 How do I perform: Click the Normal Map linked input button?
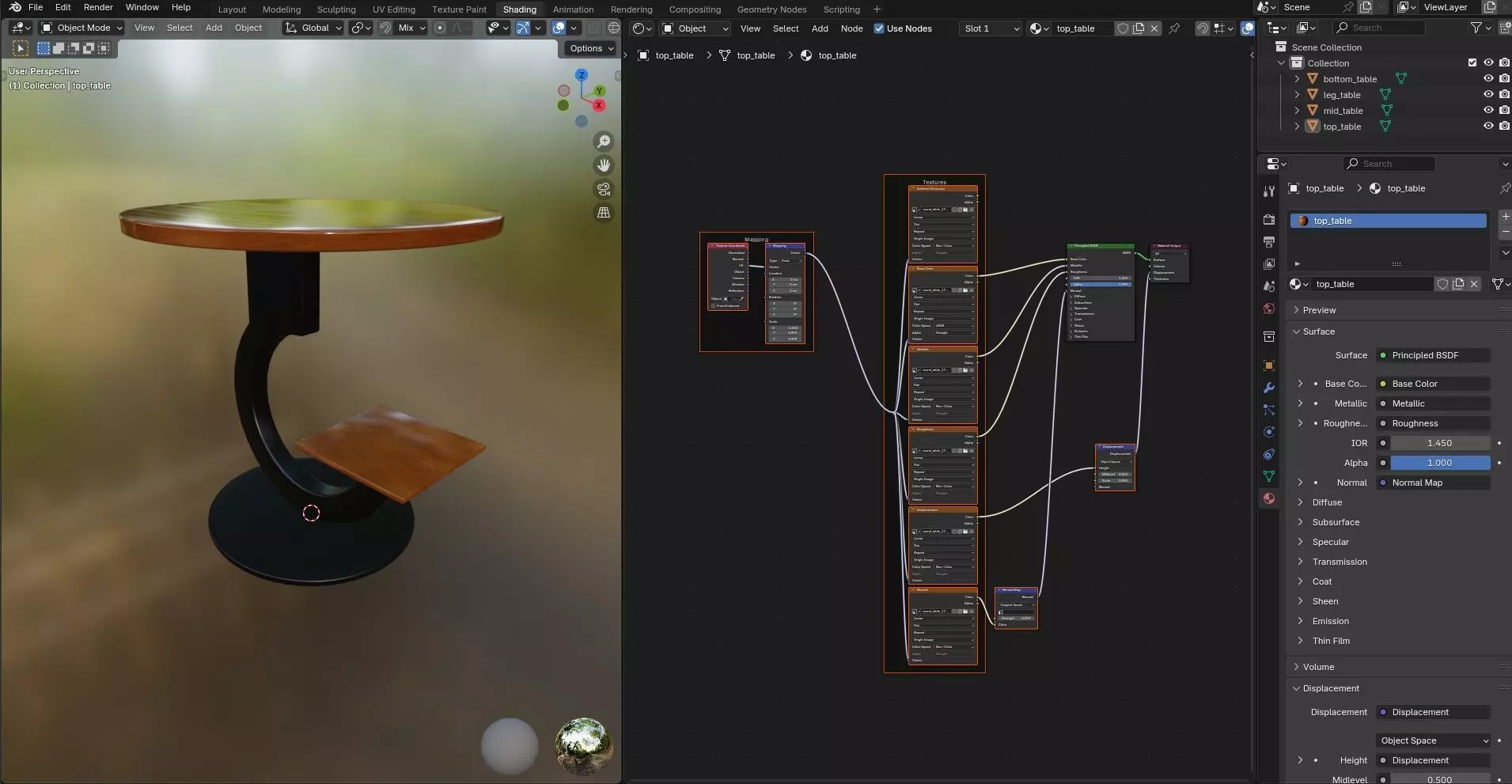click(x=1433, y=483)
